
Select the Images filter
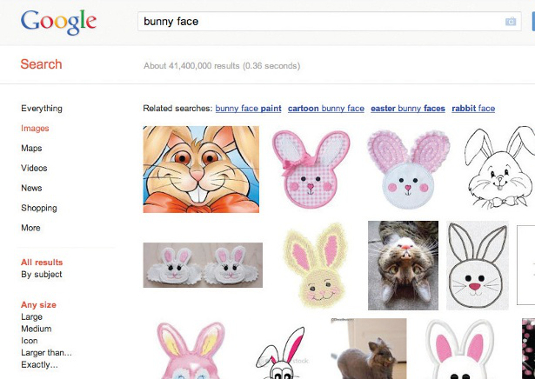(x=35, y=128)
